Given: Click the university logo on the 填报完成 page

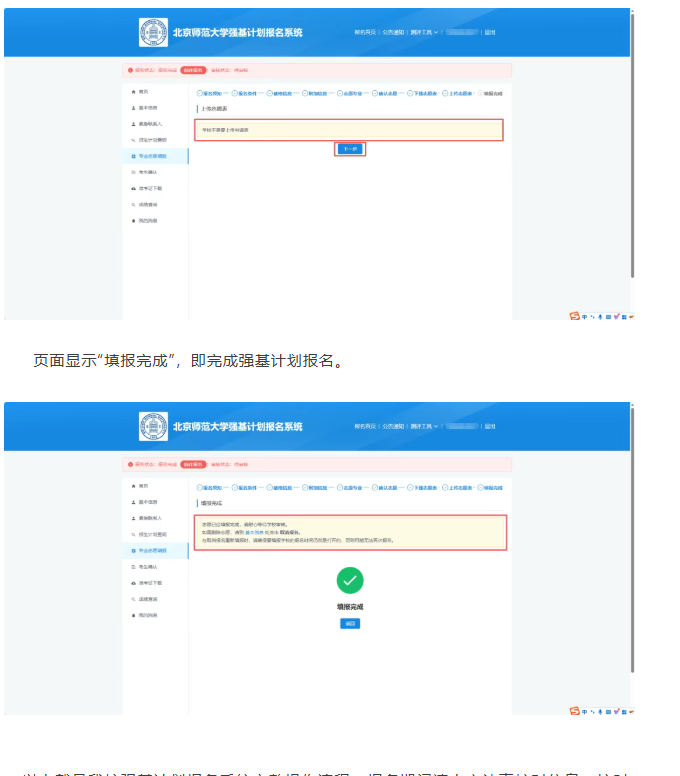Looking at the screenshot, I should coord(153,427).
